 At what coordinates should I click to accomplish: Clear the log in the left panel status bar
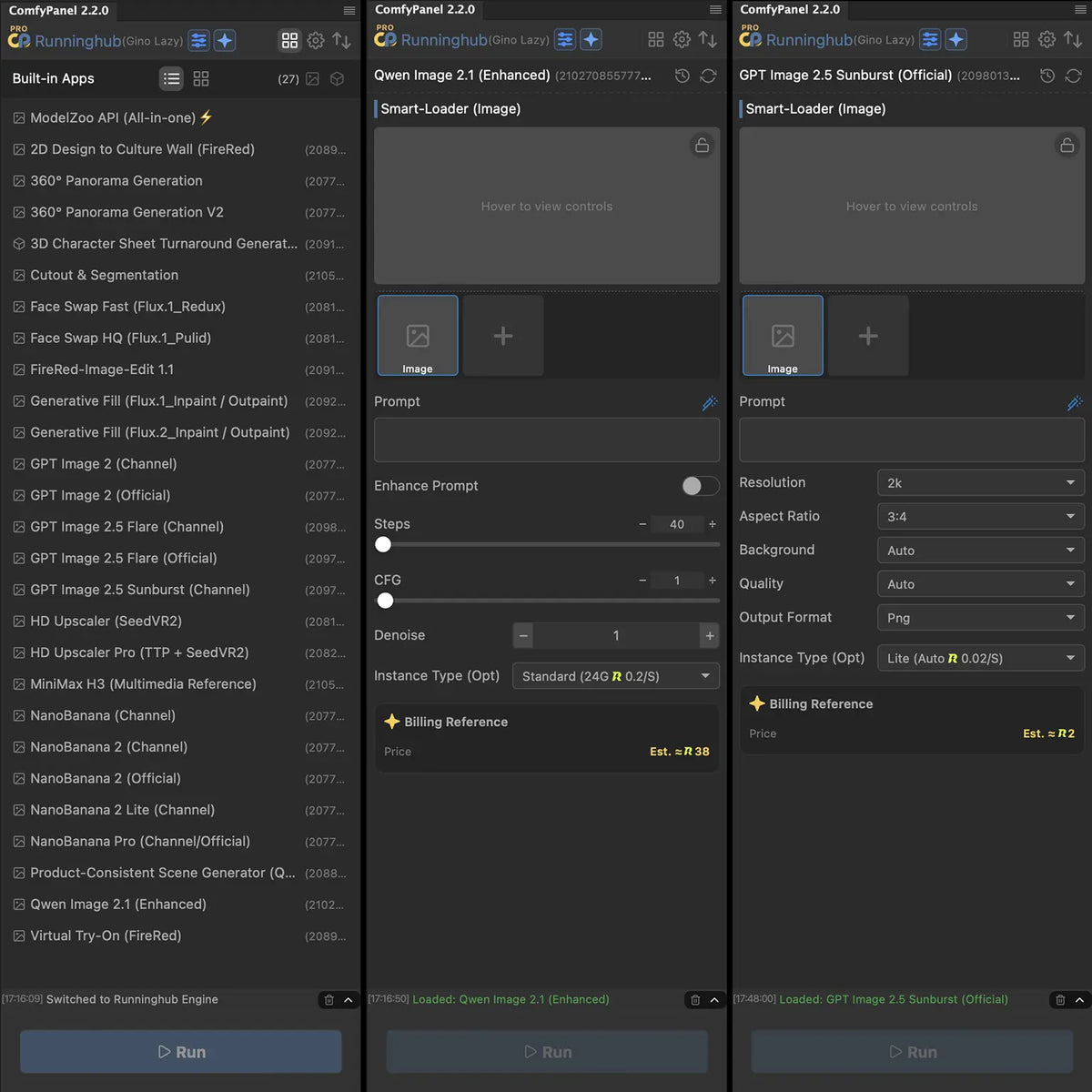(329, 1000)
